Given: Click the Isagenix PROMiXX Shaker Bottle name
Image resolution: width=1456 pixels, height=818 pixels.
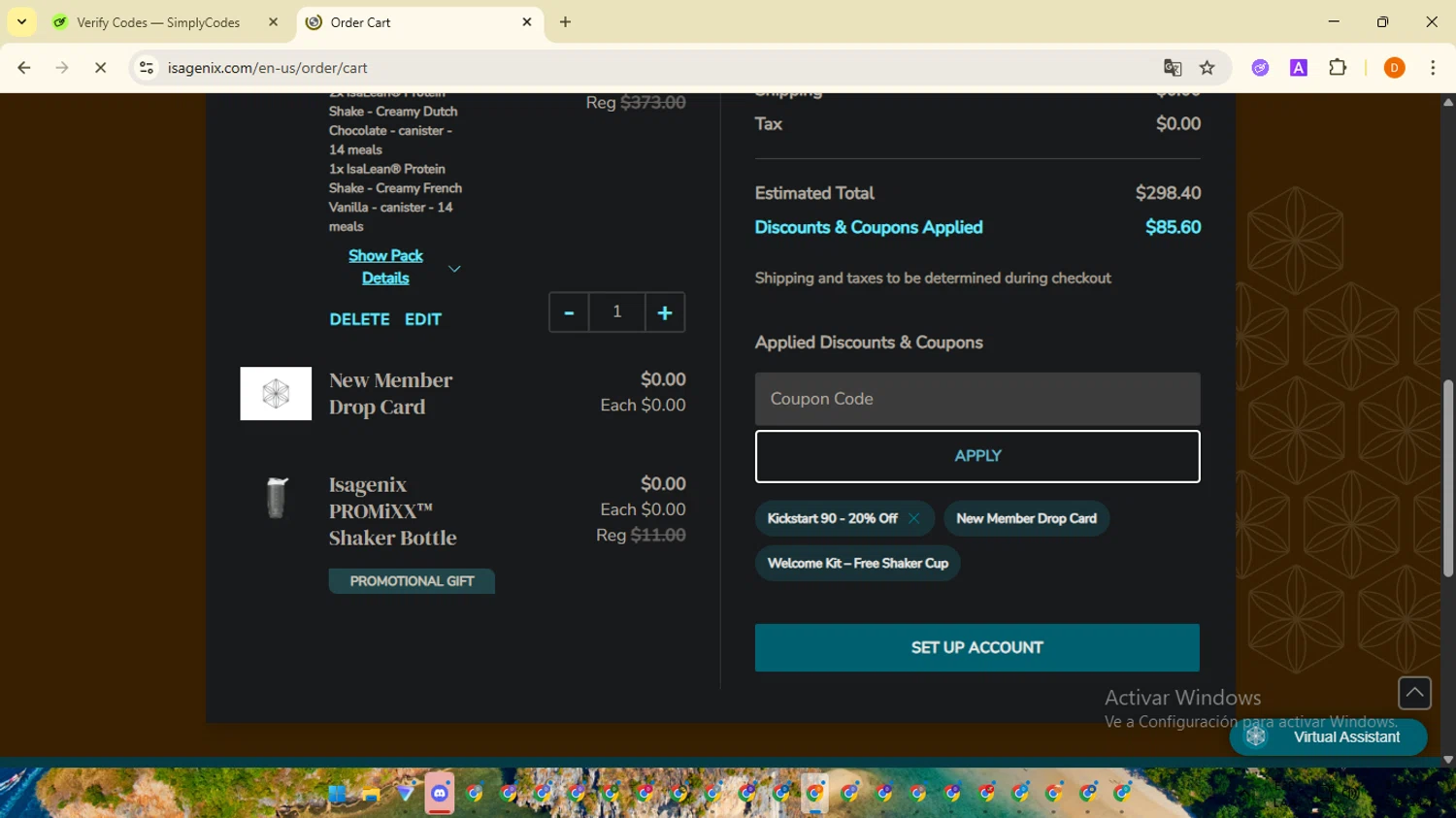Looking at the screenshot, I should coord(392,510).
